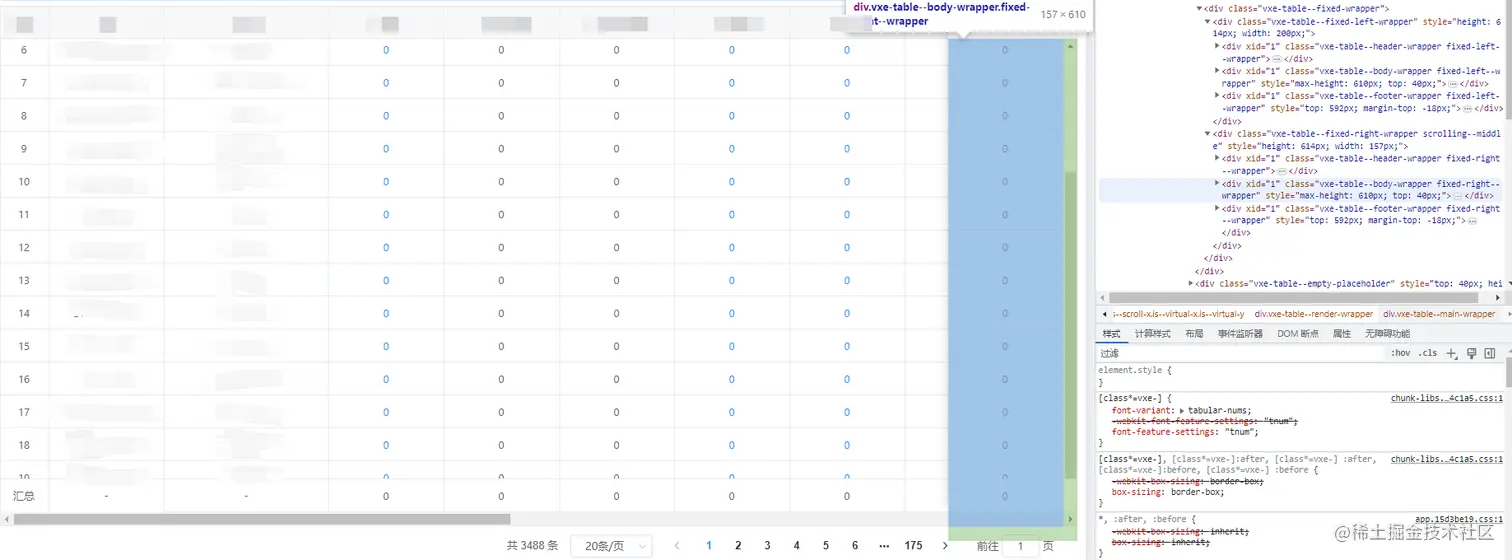
Task: Click the paint-roller rendering emulation icon
Action: [x=1471, y=353]
